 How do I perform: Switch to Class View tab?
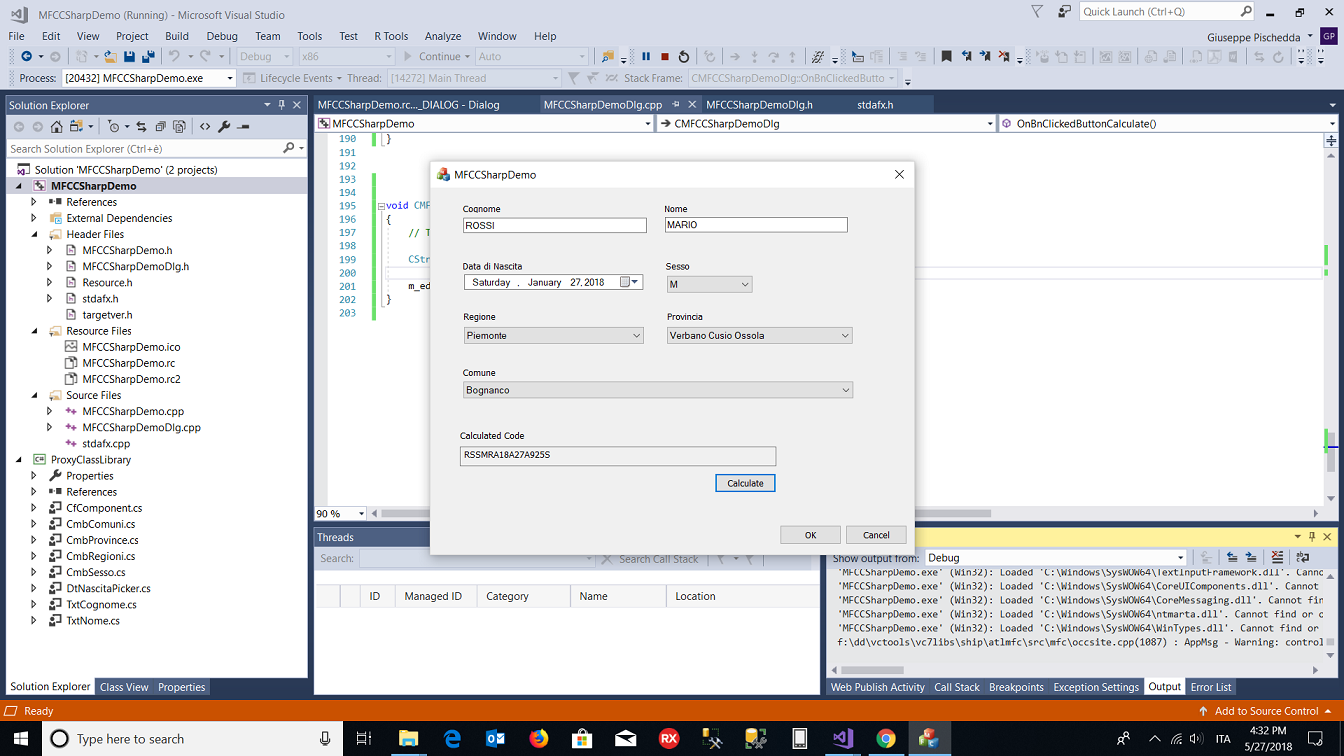[x=124, y=687]
